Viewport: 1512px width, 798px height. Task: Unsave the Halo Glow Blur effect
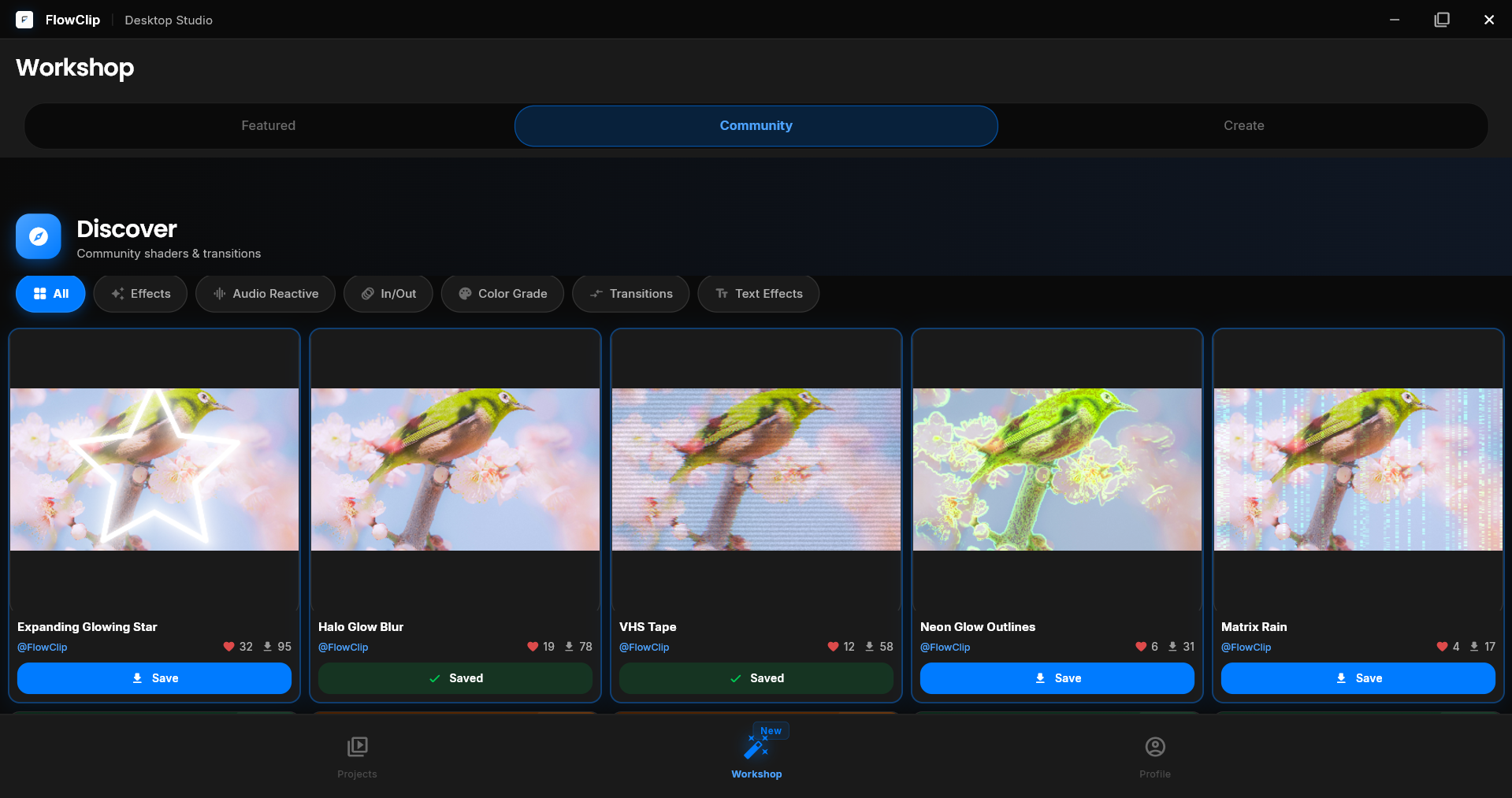[x=455, y=678]
